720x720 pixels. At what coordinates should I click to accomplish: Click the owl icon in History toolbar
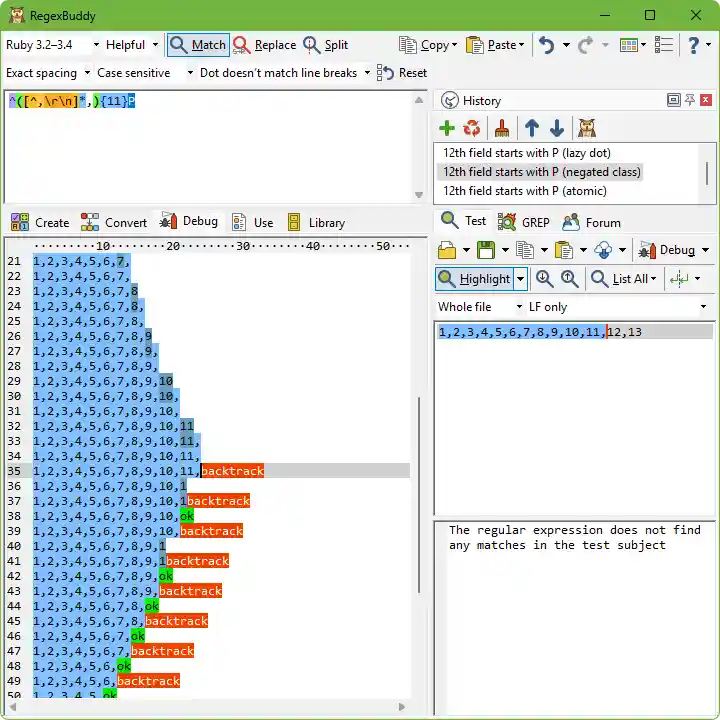pyautogui.click(x=587, y=128)
